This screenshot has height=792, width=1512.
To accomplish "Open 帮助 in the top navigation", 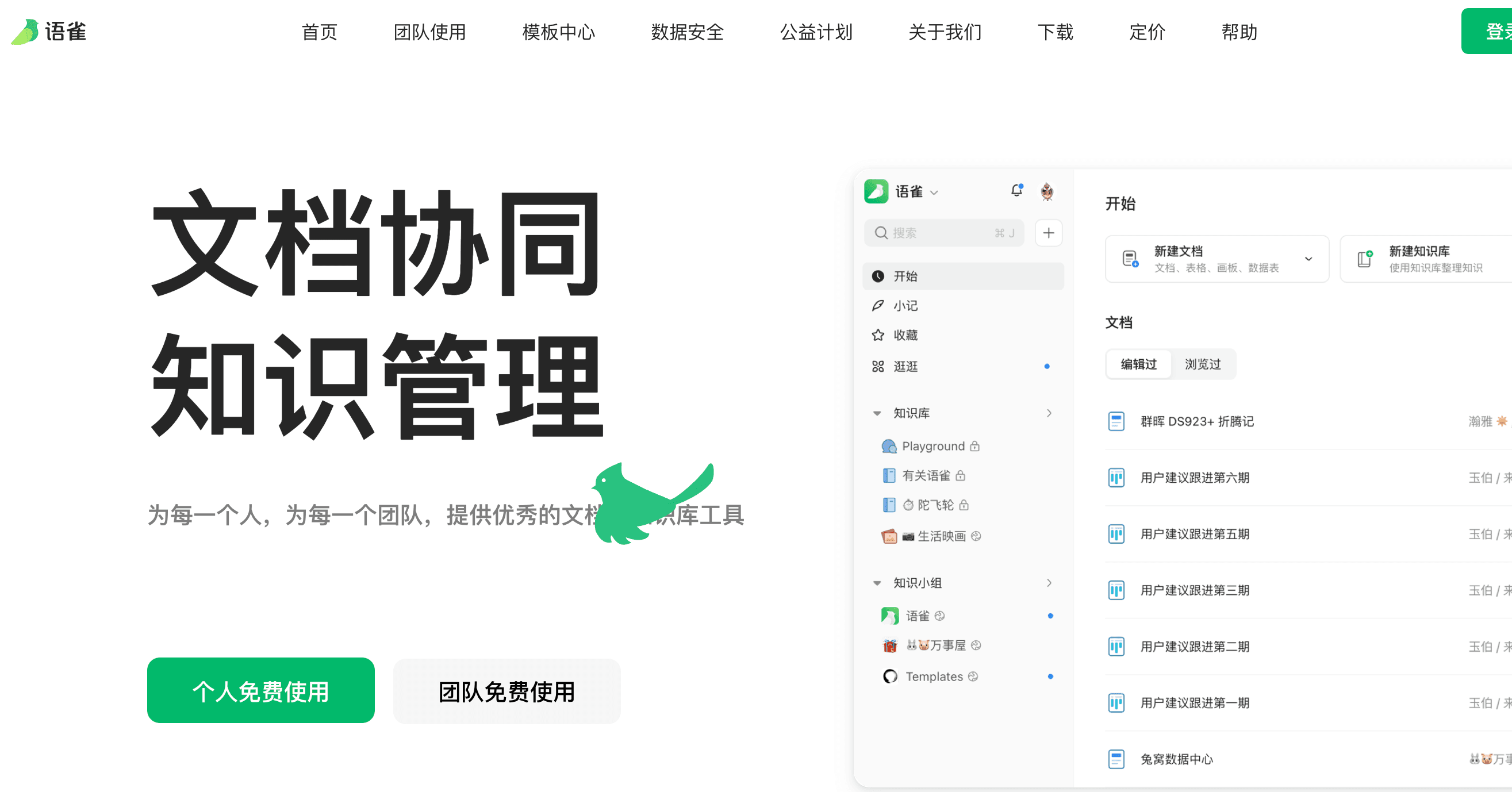I will tap(1239, 32).
